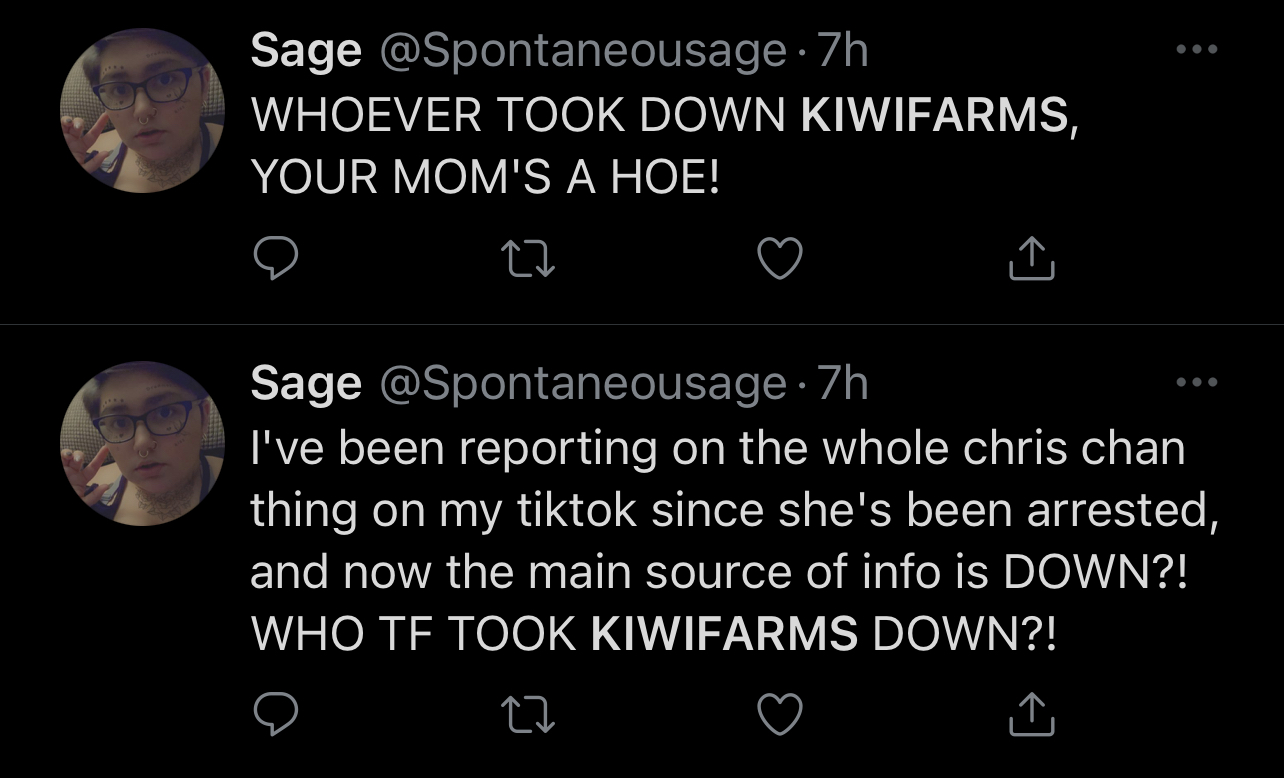
Task: Open more options on the "WHOEVER TOOK DOWN" tweet
Action: tap(1198, 50)
